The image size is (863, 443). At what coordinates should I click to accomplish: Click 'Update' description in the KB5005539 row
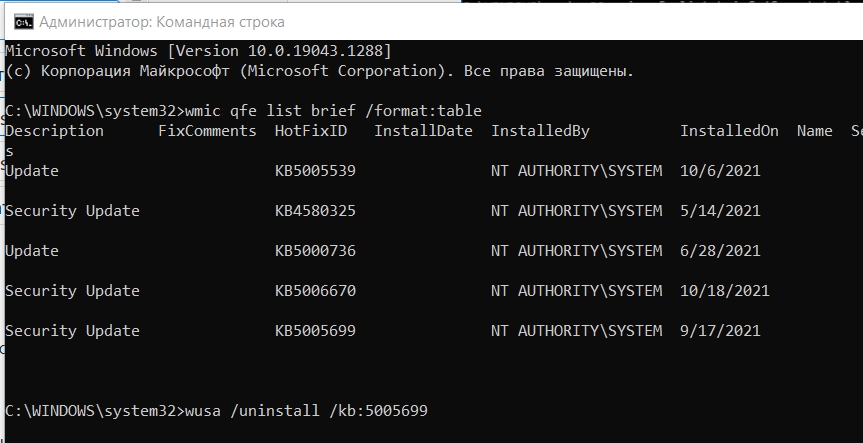pyautogui.click(x=32, y=171)
